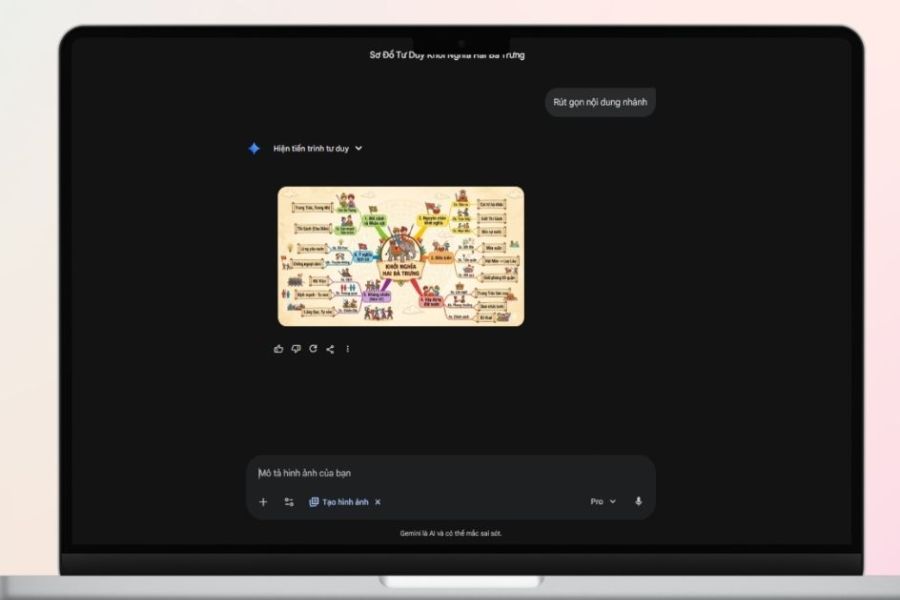Activate the microphone voice input
900x600 pixels.
638,502
